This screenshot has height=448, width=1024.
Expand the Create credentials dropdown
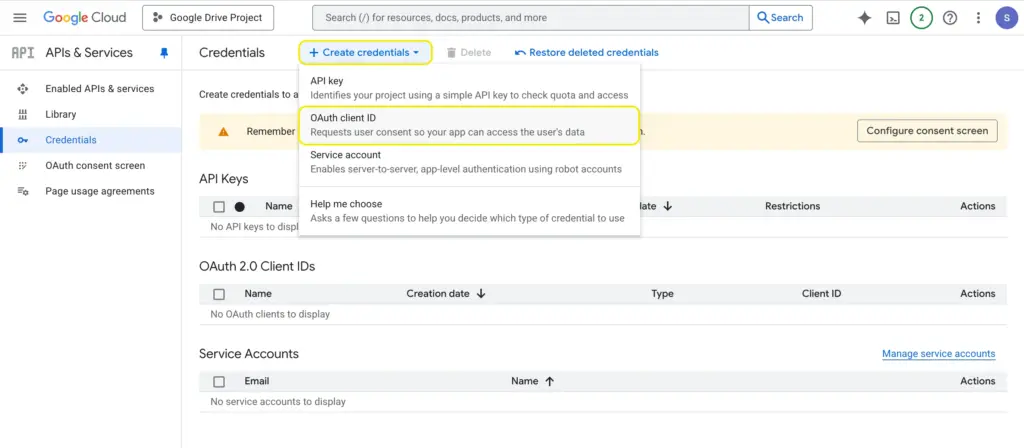365,52
